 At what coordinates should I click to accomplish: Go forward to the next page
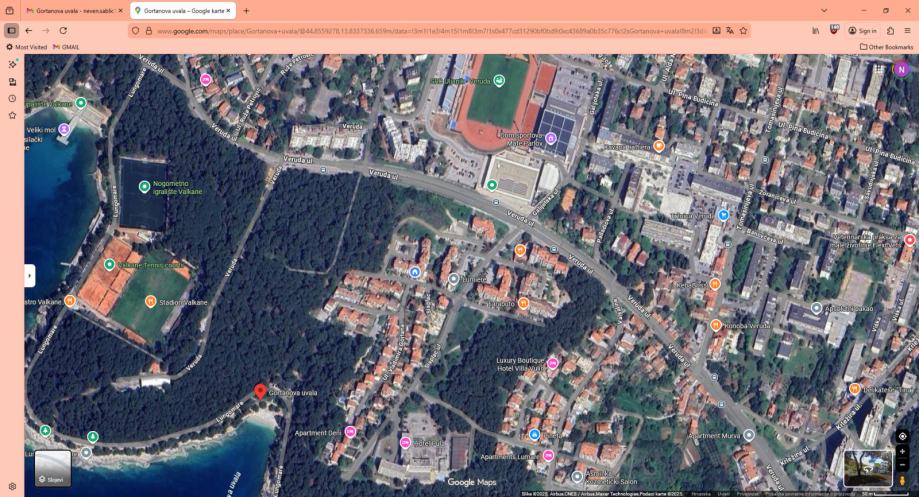tap(46, 30)
